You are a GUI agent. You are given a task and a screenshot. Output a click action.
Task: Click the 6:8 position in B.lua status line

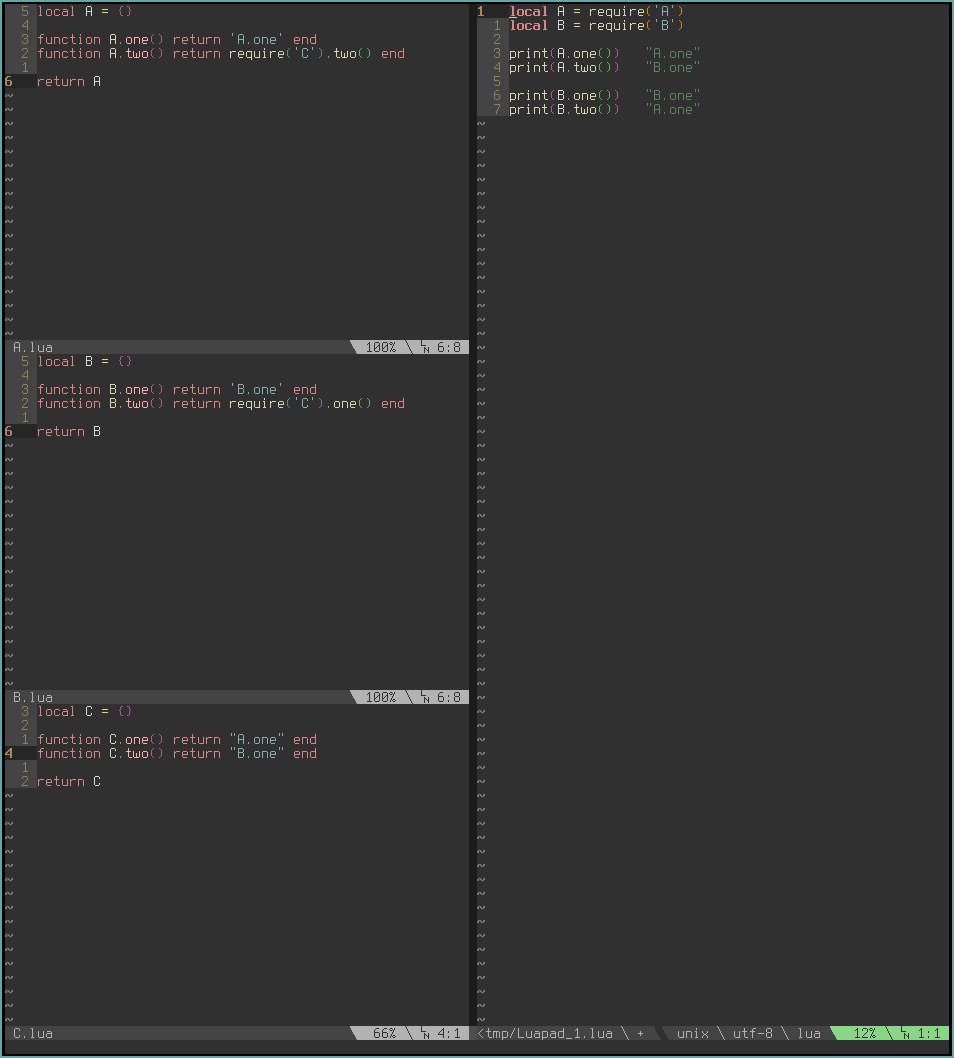pos(448,697)
